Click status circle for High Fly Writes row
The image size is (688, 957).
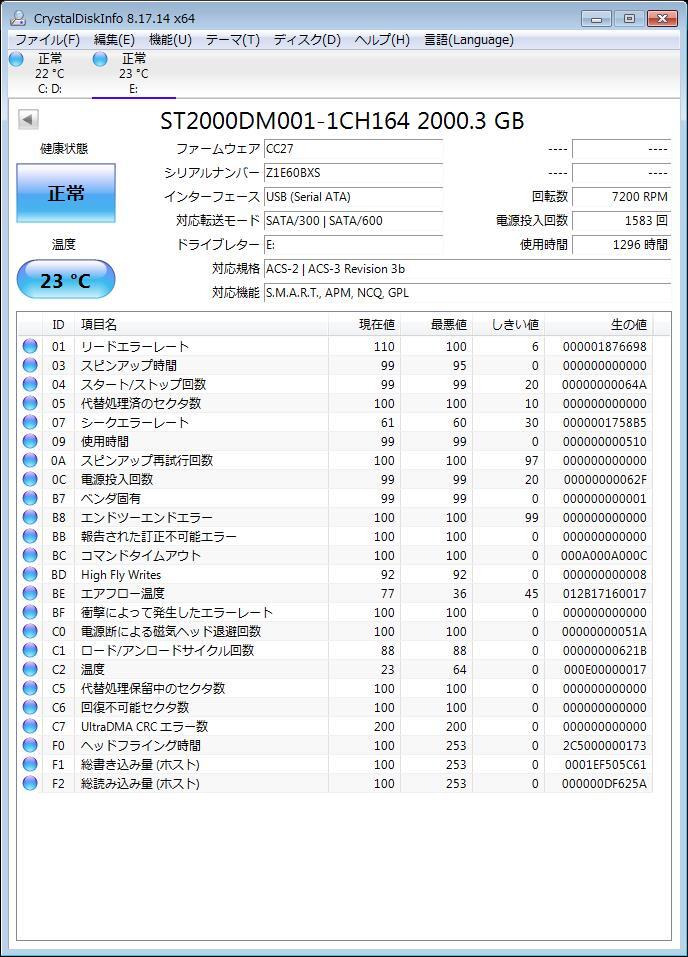point(30,574)
